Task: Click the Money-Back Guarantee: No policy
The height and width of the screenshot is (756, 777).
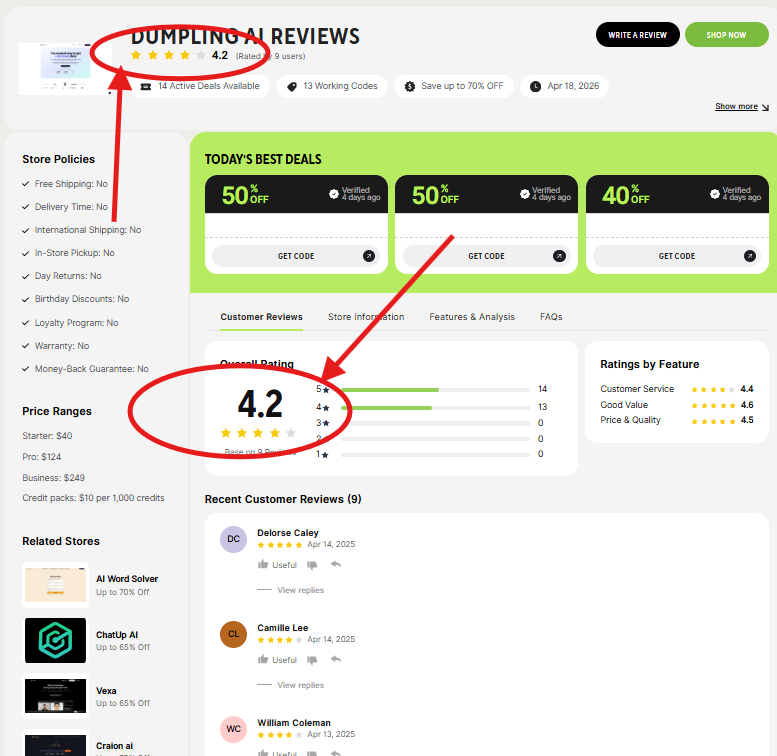Action: point(85,369)
